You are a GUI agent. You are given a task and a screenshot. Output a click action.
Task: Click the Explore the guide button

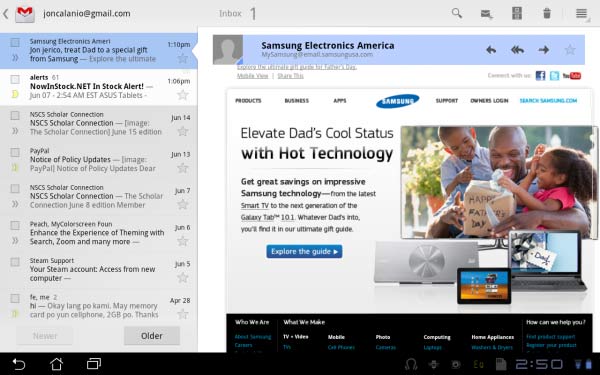coord(304,251)
